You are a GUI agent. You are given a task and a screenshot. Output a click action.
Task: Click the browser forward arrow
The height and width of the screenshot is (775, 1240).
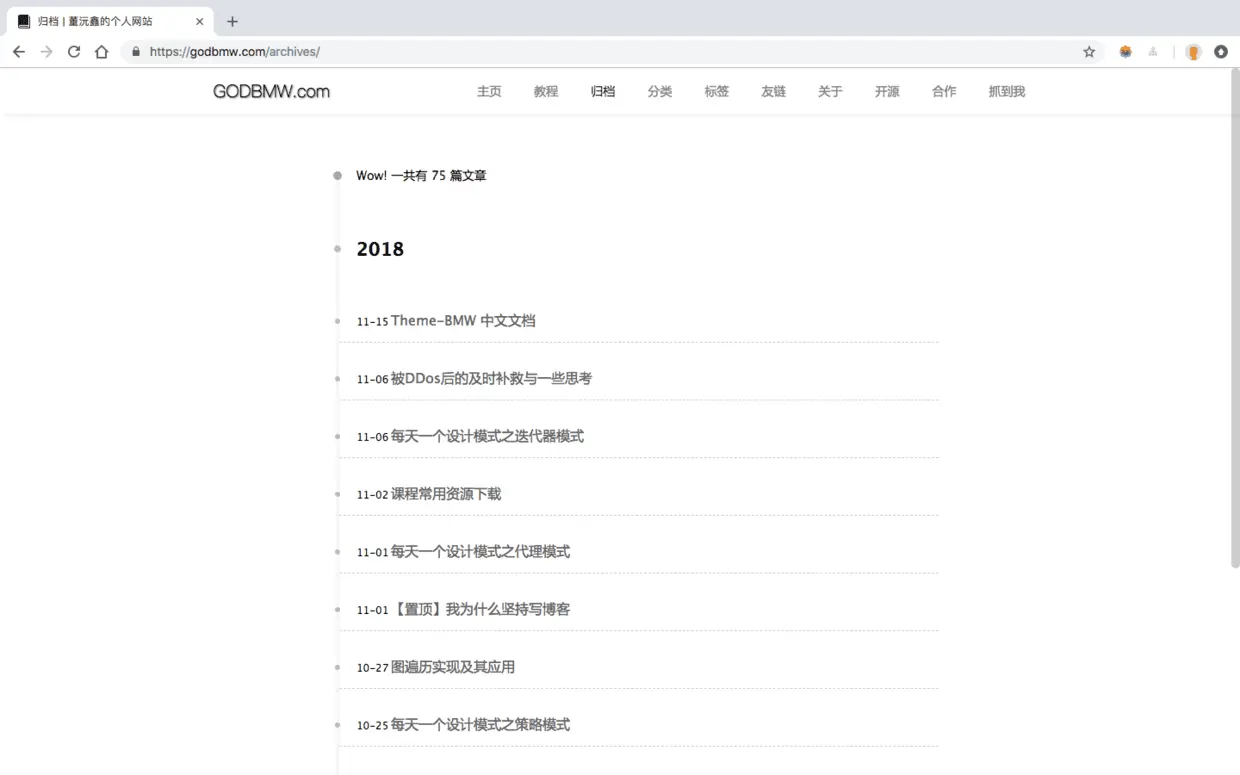click(46, 52)
